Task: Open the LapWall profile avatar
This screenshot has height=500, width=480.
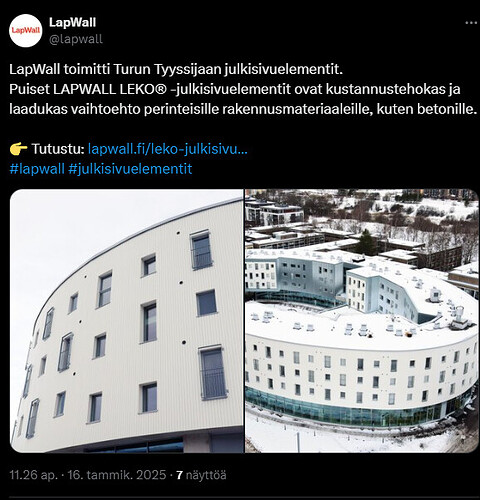Action: (26, 31)
